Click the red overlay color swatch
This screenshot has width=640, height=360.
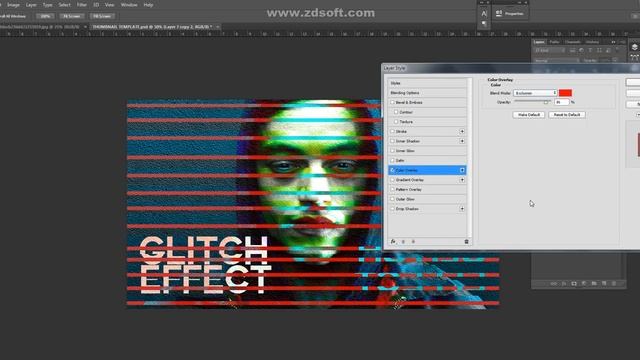(565, 93)
